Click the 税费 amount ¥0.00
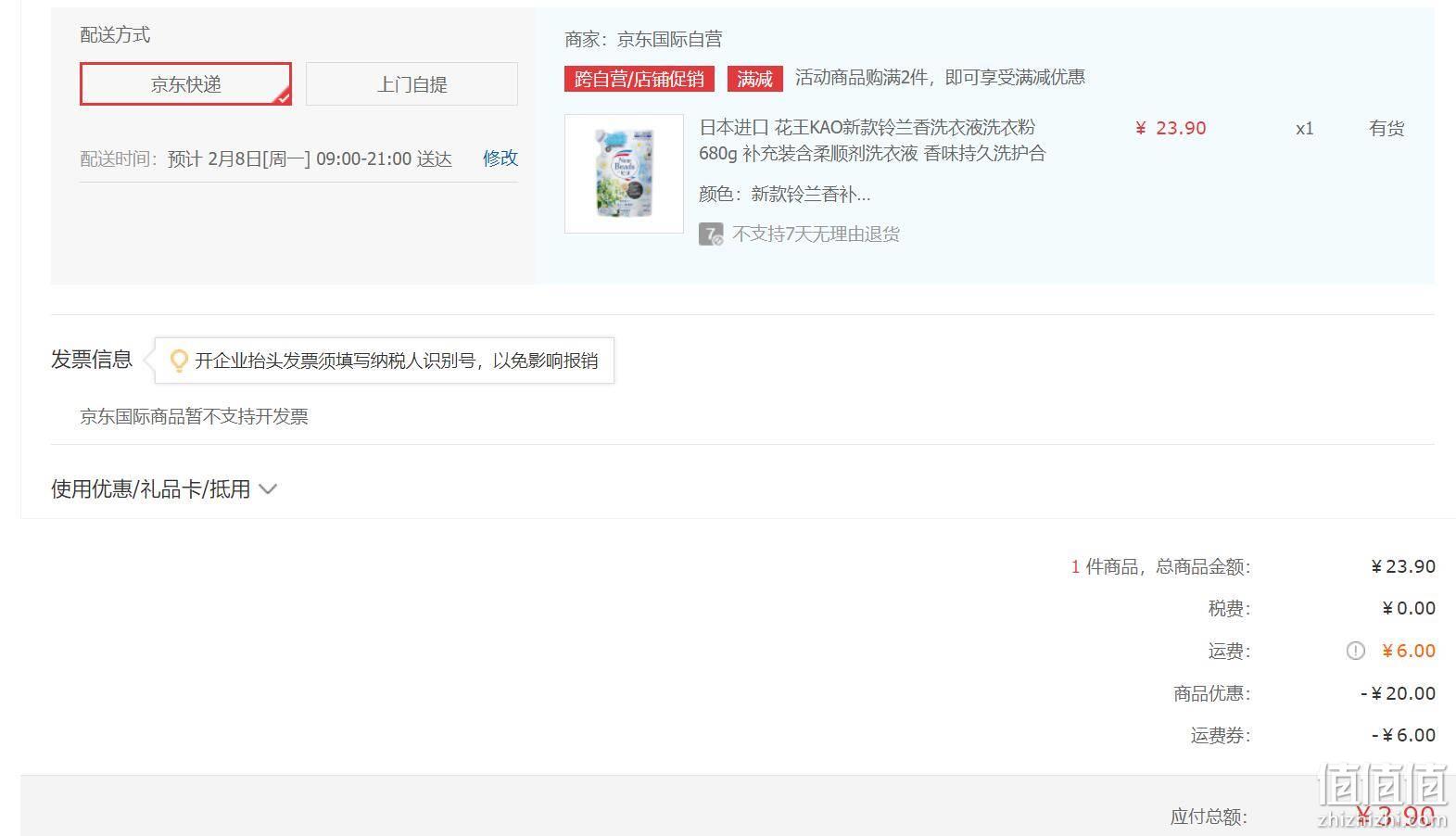The height and width of the screenshot is (836, 1456). pyautogui.click(x=1409, y=608)
